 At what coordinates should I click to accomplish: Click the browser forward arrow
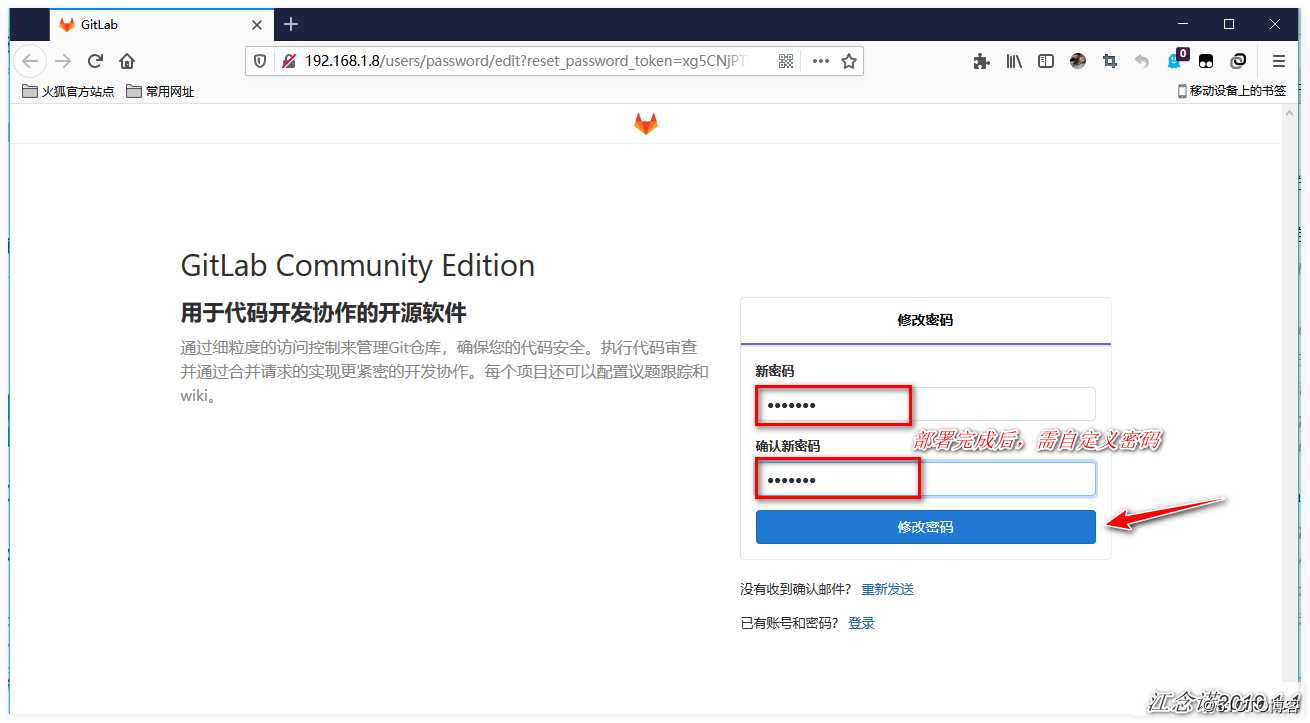click(63, 61)
